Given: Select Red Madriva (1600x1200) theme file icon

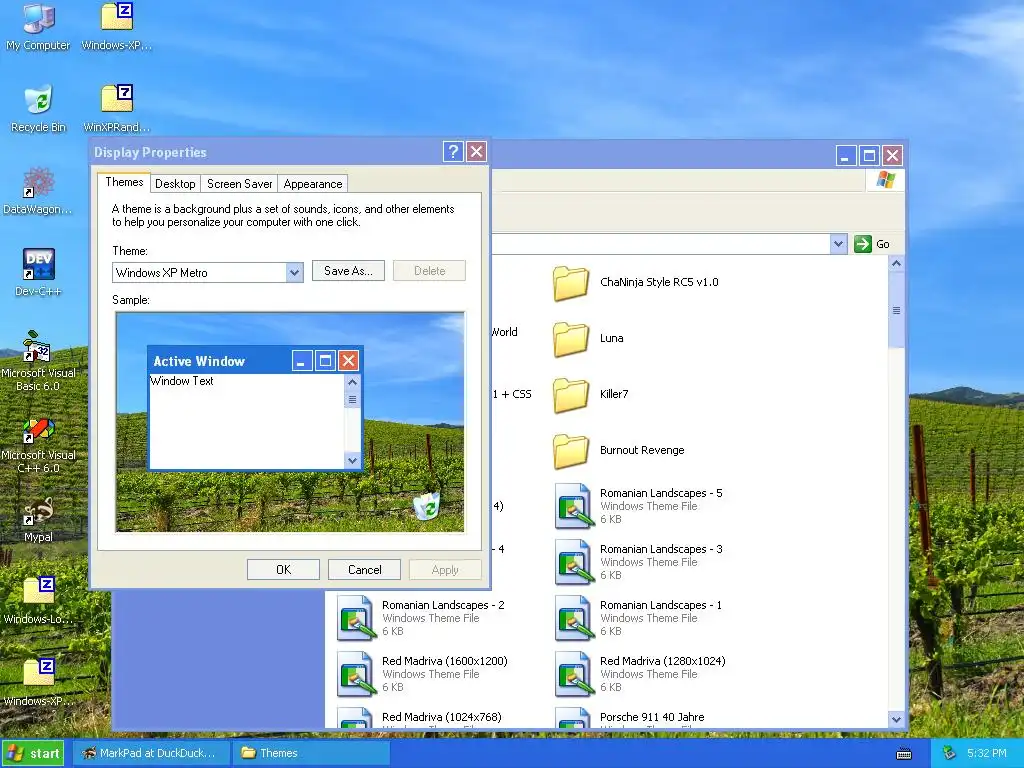Looking at the screenshot, I should click(355, 674).
